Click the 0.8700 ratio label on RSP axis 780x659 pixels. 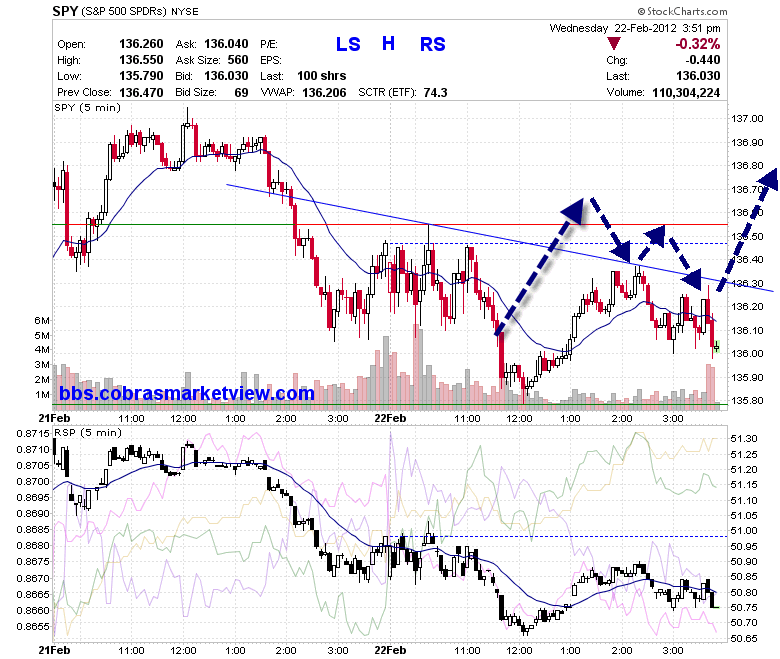coord(33,481)
